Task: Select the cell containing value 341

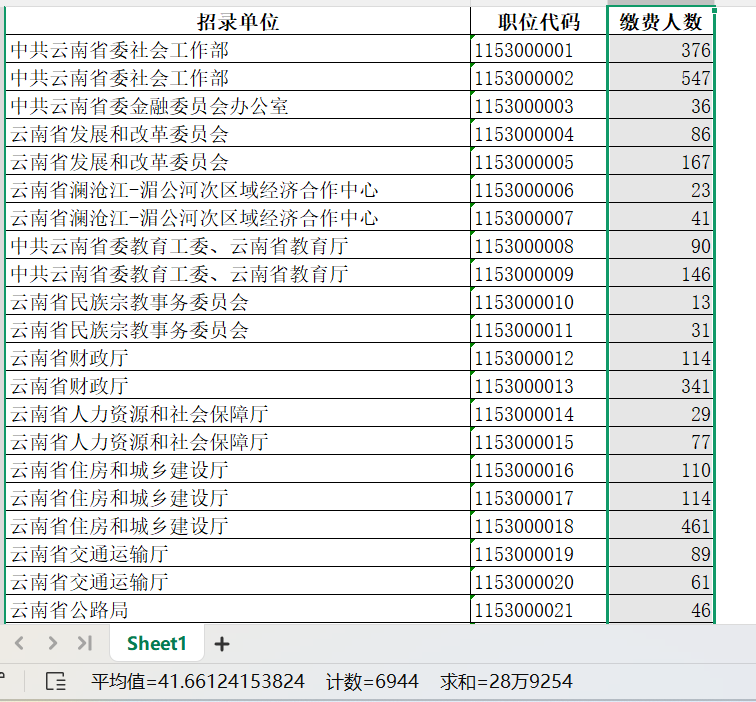Action: (661, 386)
